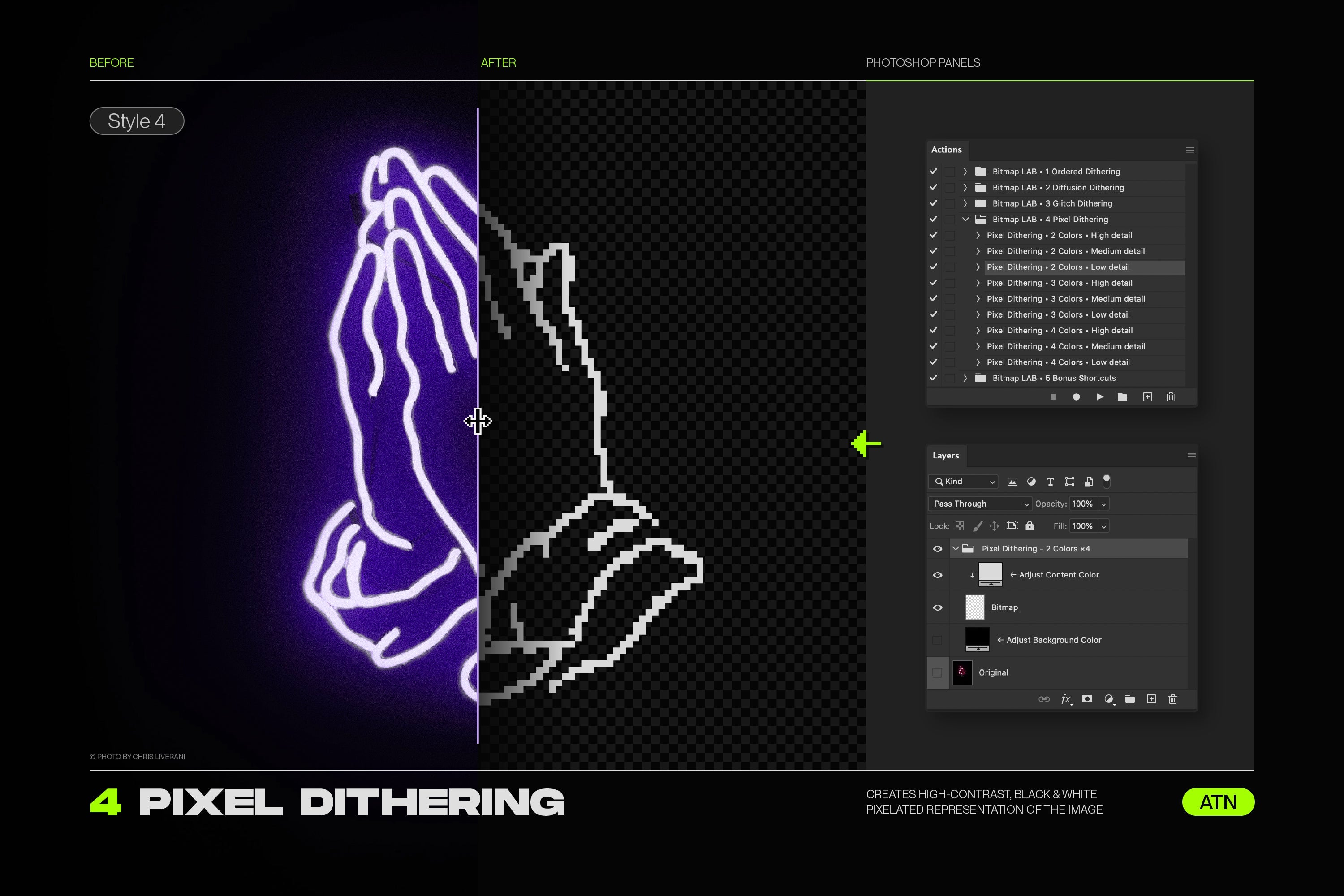1344x896 pixels.
Task: Click the layer mask icon in Layers panel
Action: 1087,700
